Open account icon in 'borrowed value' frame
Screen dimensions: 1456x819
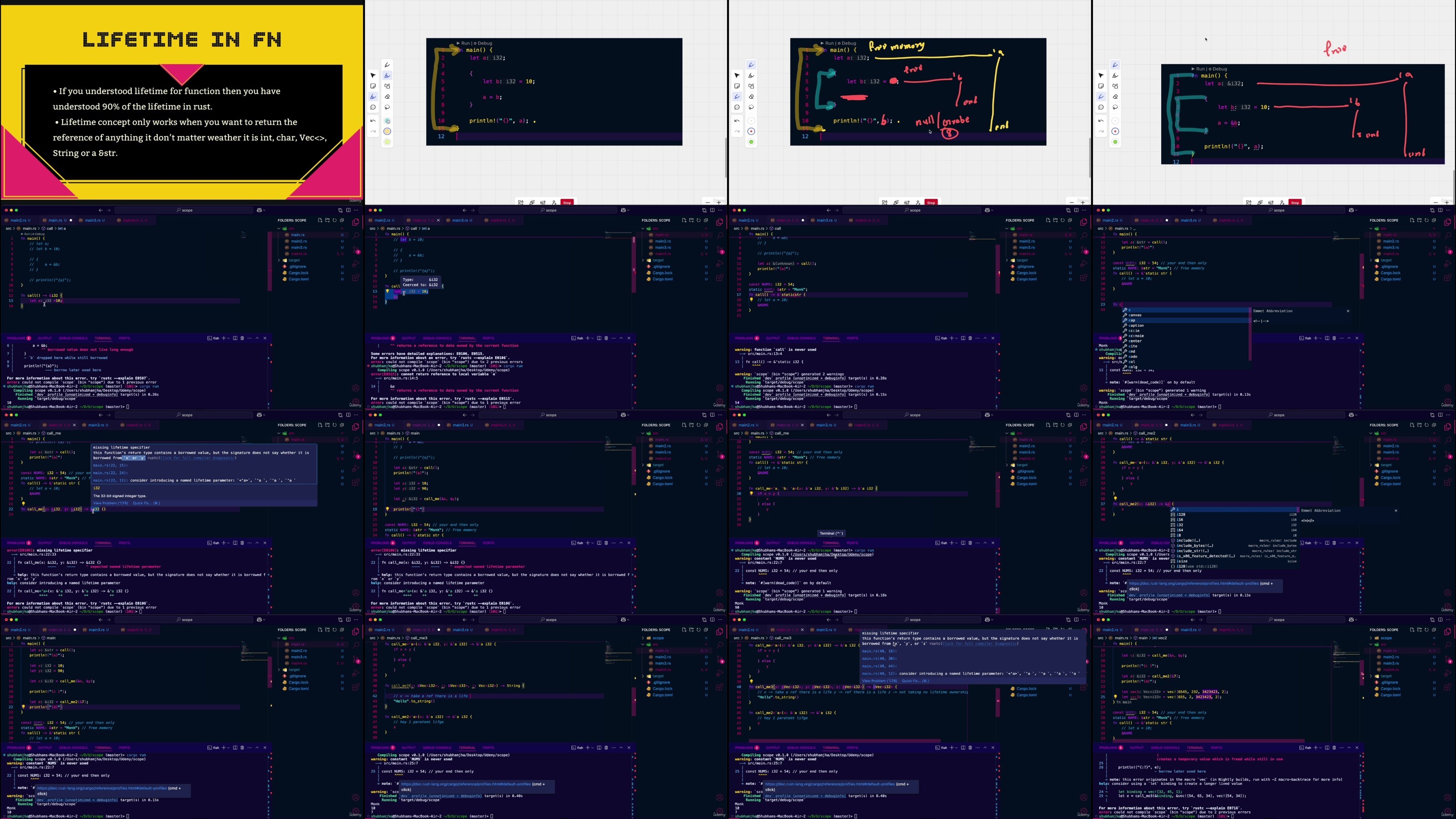[x=355, y=388]
